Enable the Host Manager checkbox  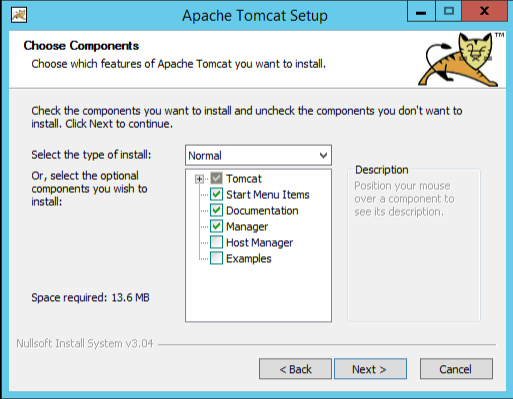pos(216,242)
